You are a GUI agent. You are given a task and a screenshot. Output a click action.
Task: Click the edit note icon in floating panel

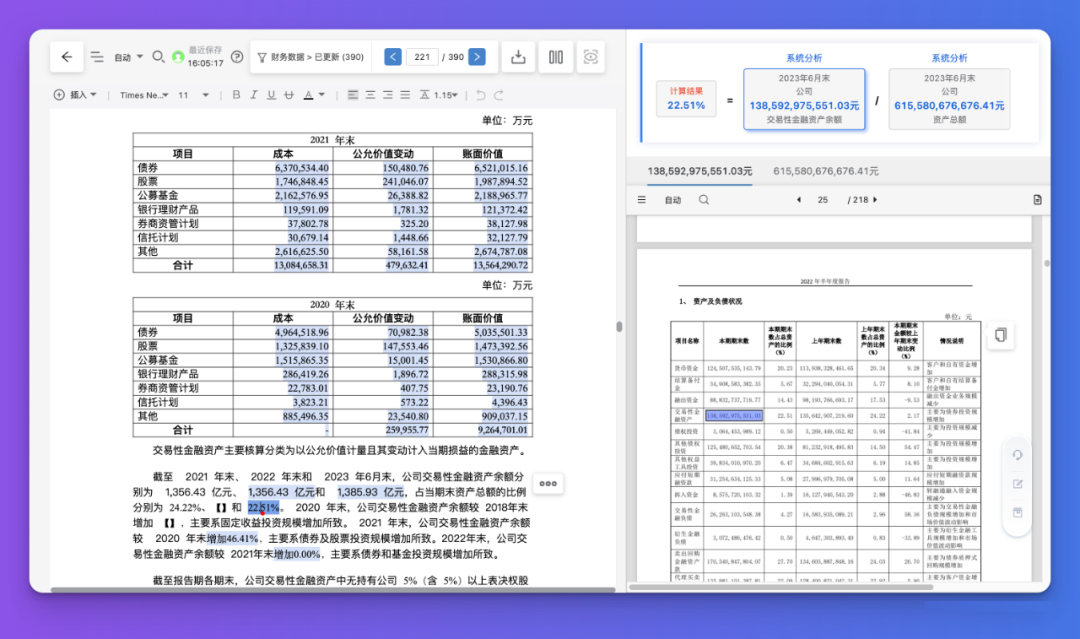coord(1017,484)
